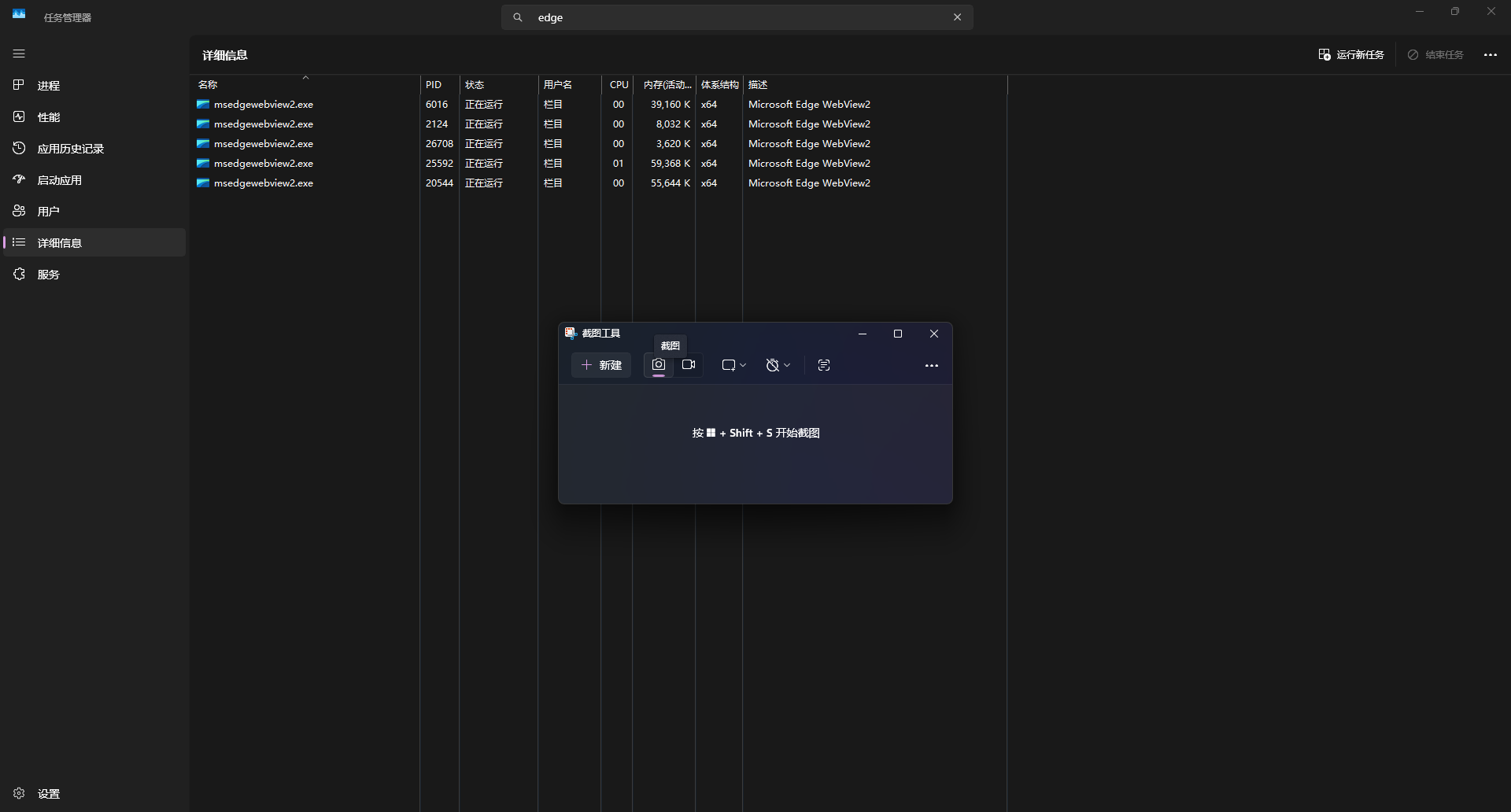This screenshot has width=1511, height=812.
Task: Go to Startup apps (启动应用)
Action: coord(94,179)
